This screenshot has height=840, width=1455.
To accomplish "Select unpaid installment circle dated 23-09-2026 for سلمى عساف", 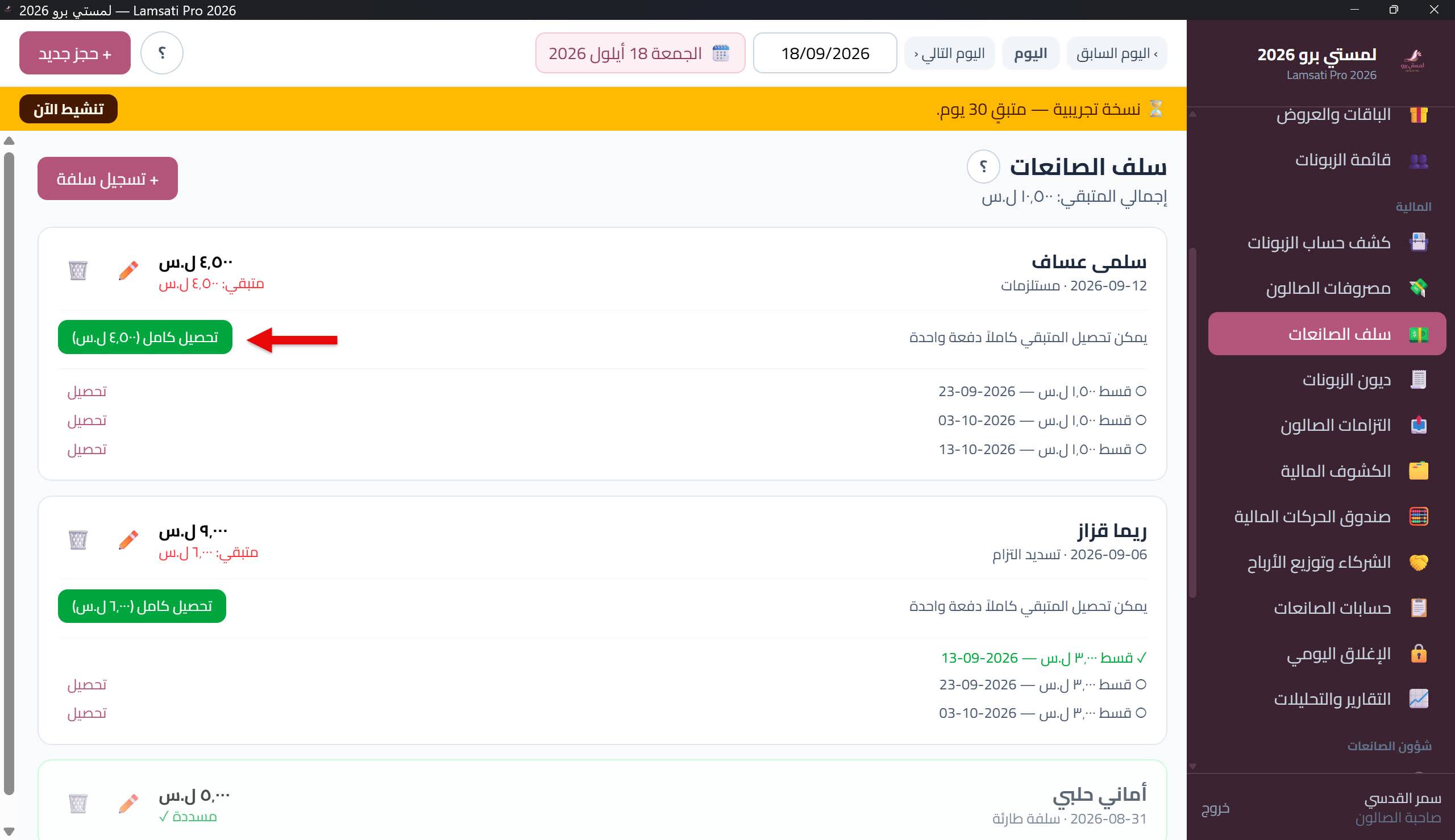I will 1141,392.
